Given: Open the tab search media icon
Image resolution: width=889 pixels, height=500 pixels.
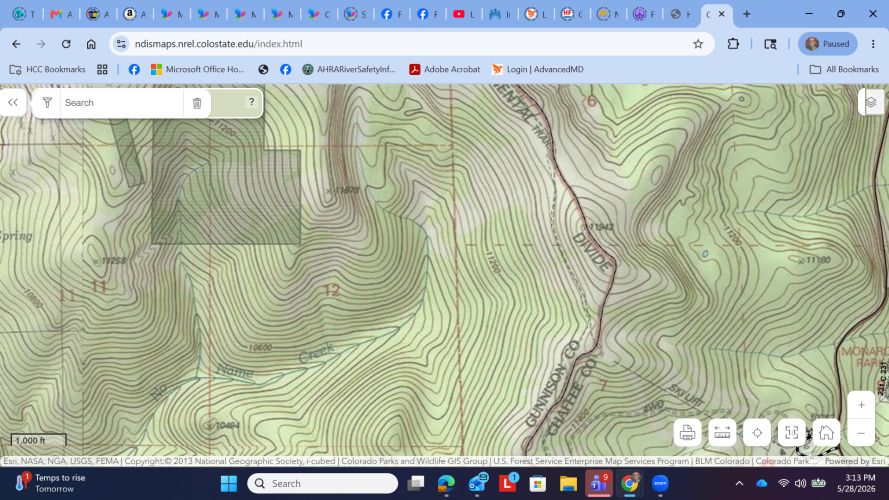Looking at the screenshot, I should click(770, 44).
